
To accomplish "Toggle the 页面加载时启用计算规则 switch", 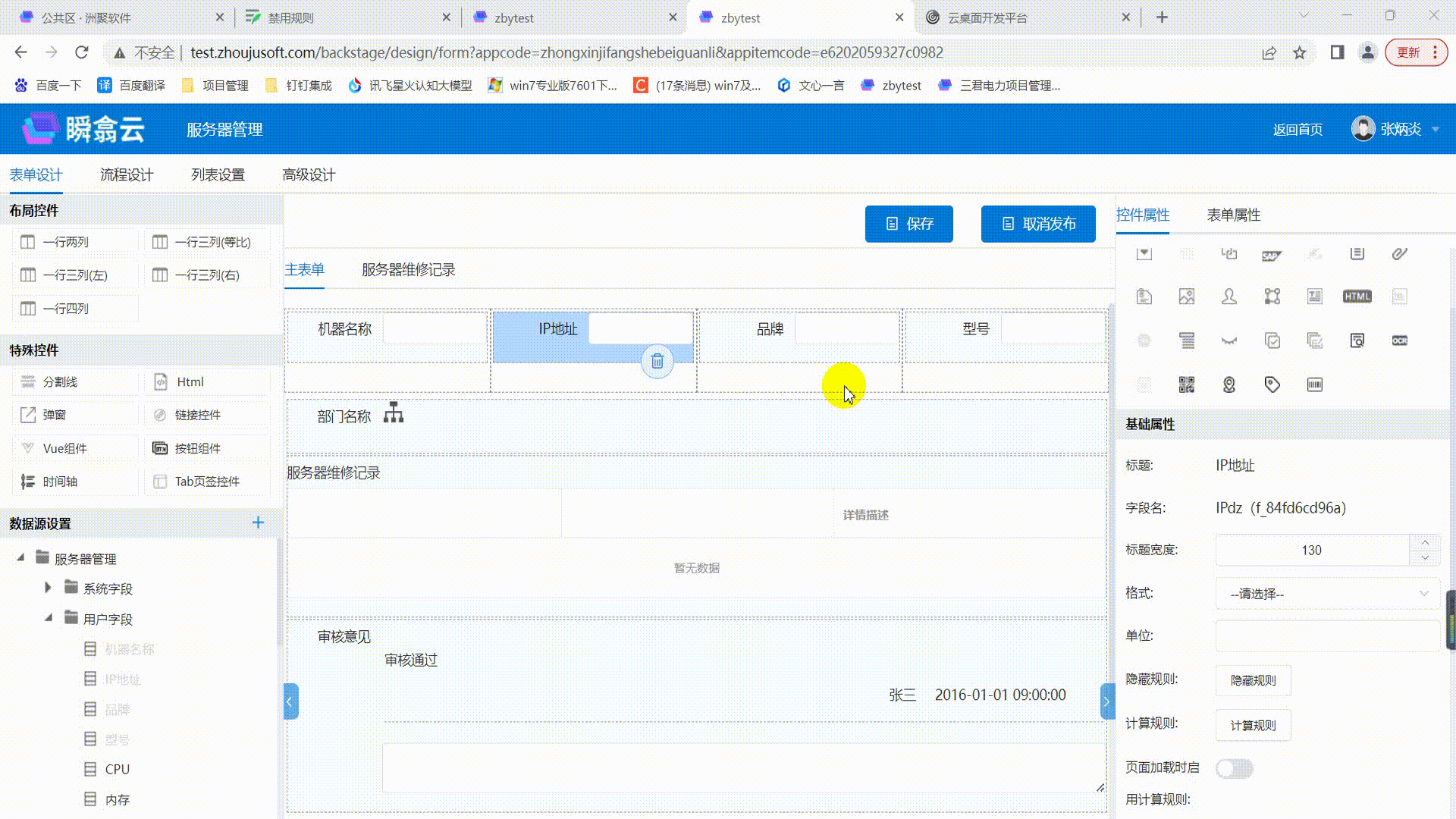I will pos(1234,768).
